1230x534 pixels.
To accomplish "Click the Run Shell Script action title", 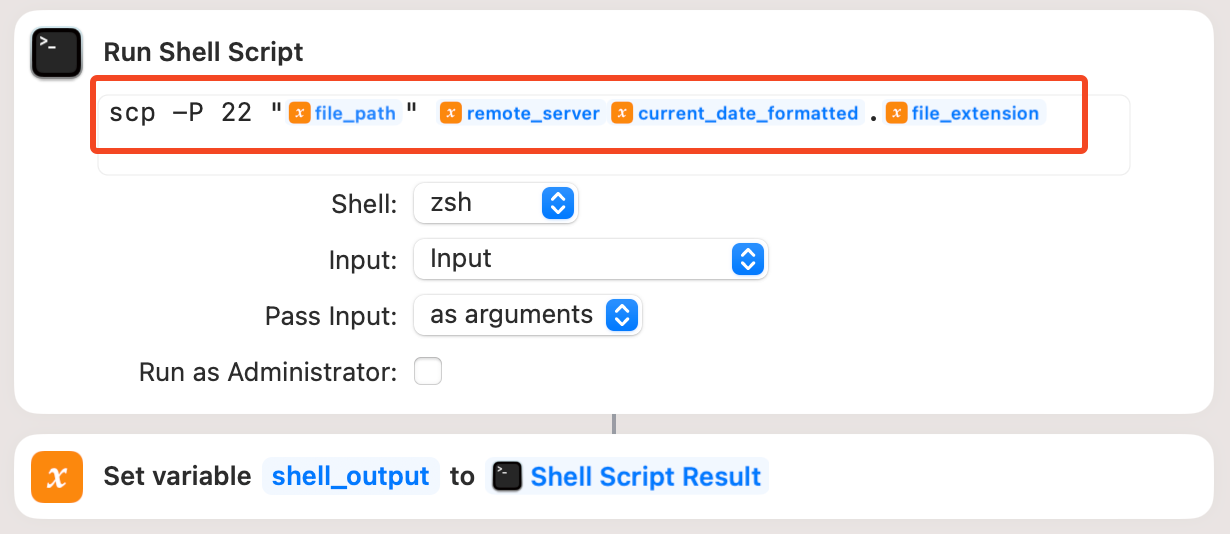I will tap(203, 52).
